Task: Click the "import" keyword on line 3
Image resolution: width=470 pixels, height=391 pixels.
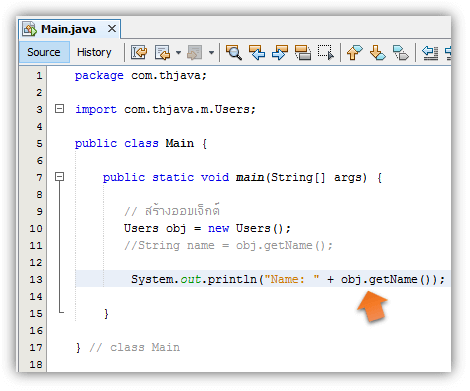Action: [x=96, y=109]
